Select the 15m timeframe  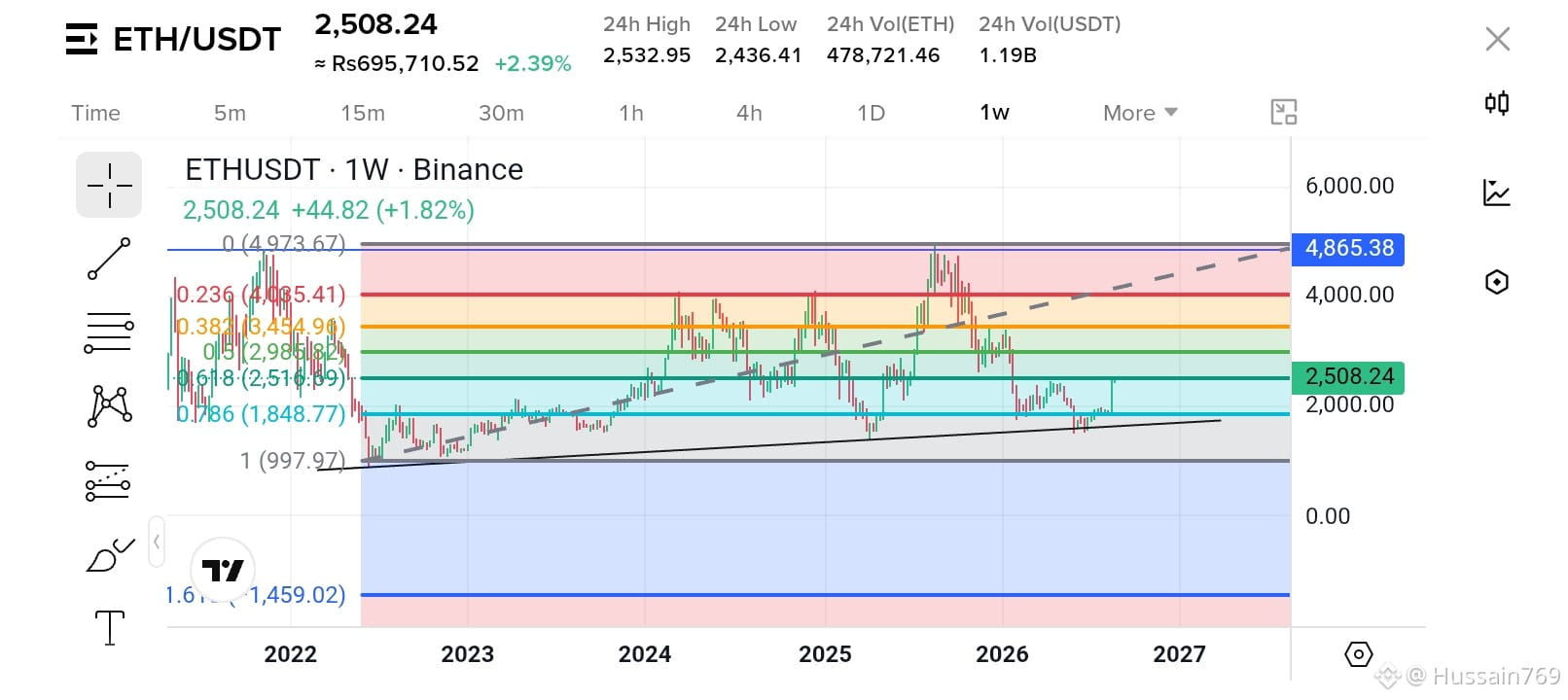363,113
